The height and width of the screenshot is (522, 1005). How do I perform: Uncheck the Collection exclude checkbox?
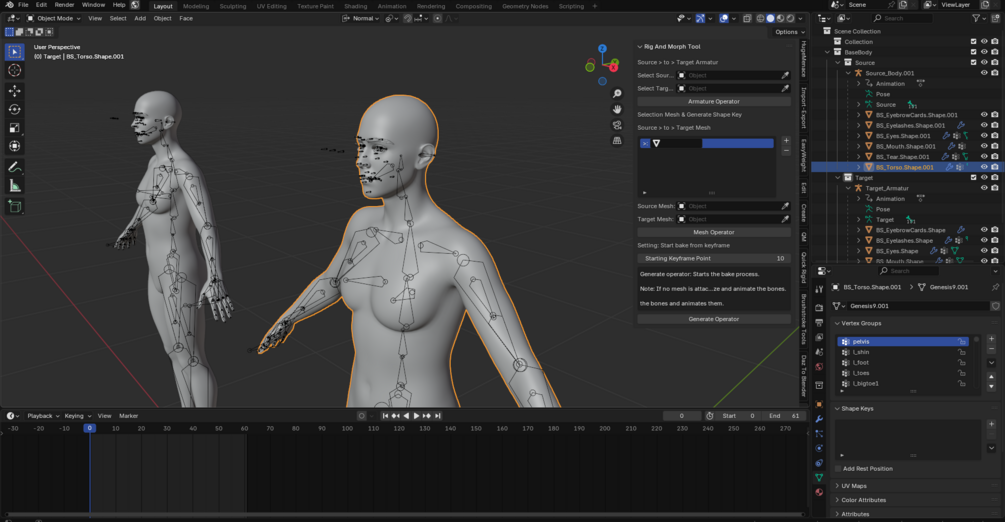coord(974,42)
